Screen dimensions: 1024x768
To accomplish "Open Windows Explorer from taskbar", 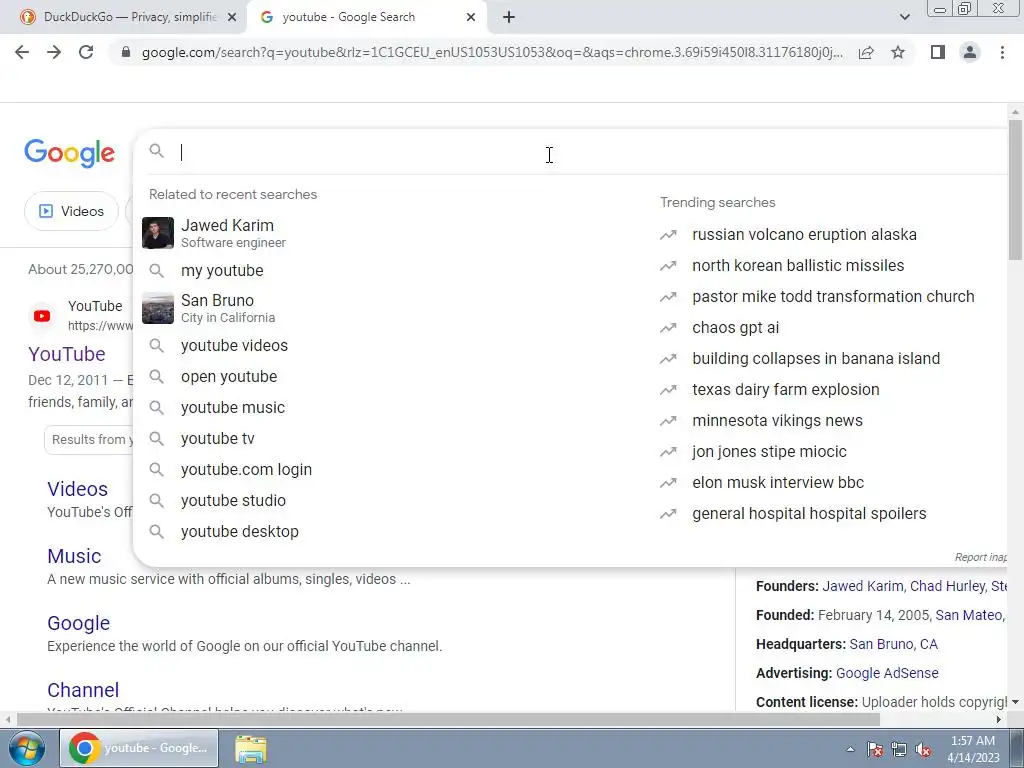I will point(251,749).
